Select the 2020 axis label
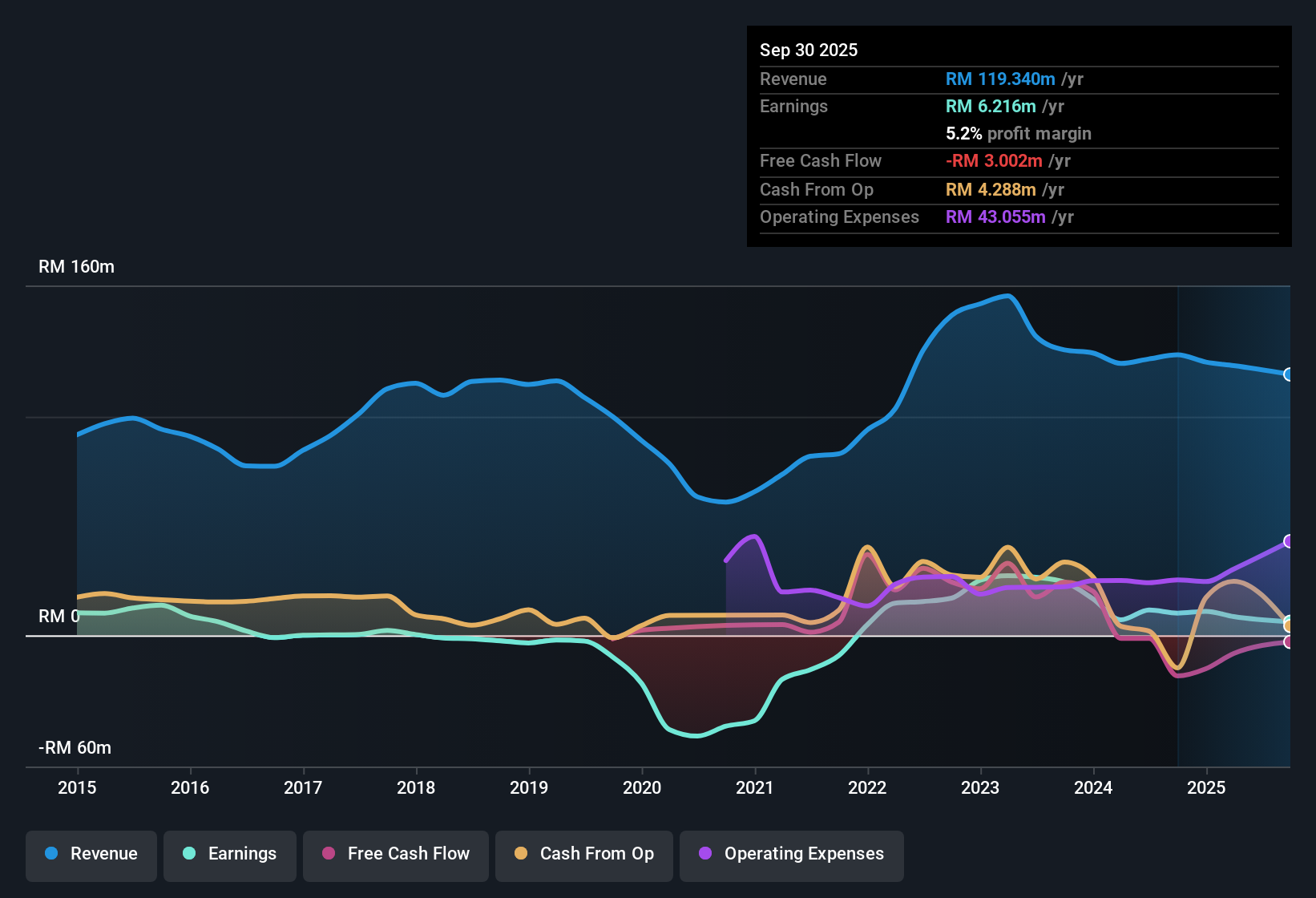 [642, 788]
